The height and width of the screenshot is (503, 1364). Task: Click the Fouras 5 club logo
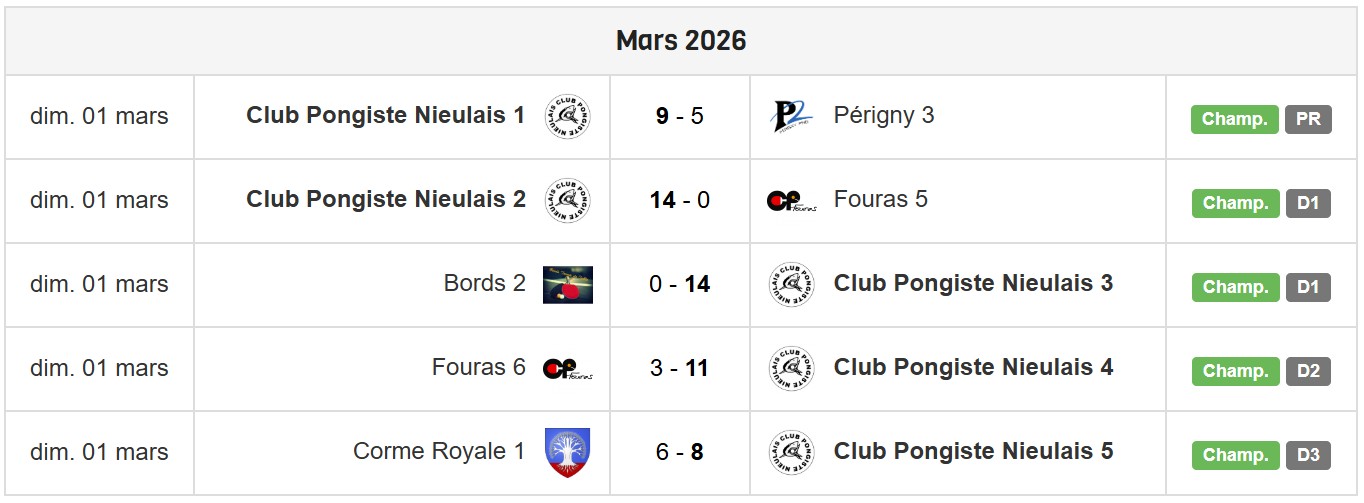pos(791,201)
